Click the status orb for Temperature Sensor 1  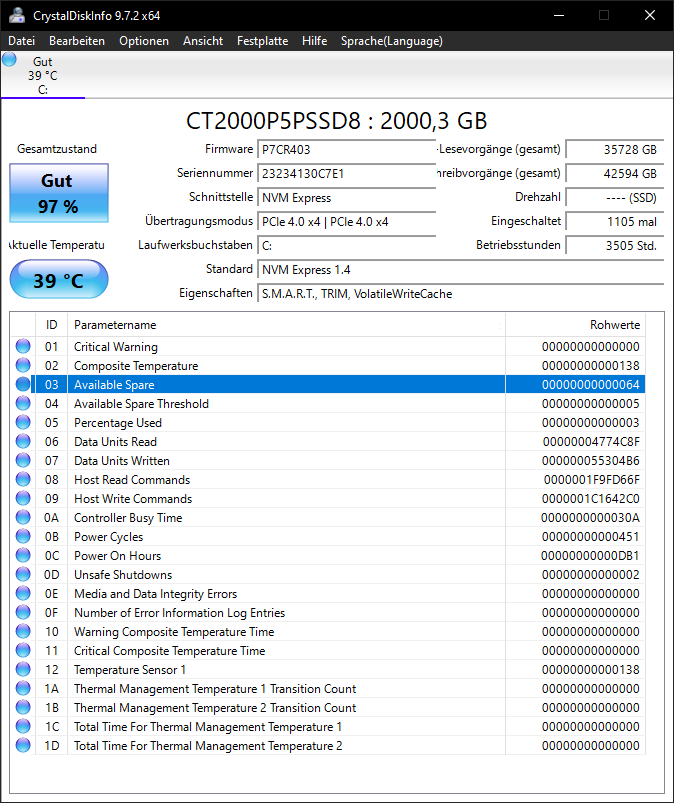click(23, 669)
